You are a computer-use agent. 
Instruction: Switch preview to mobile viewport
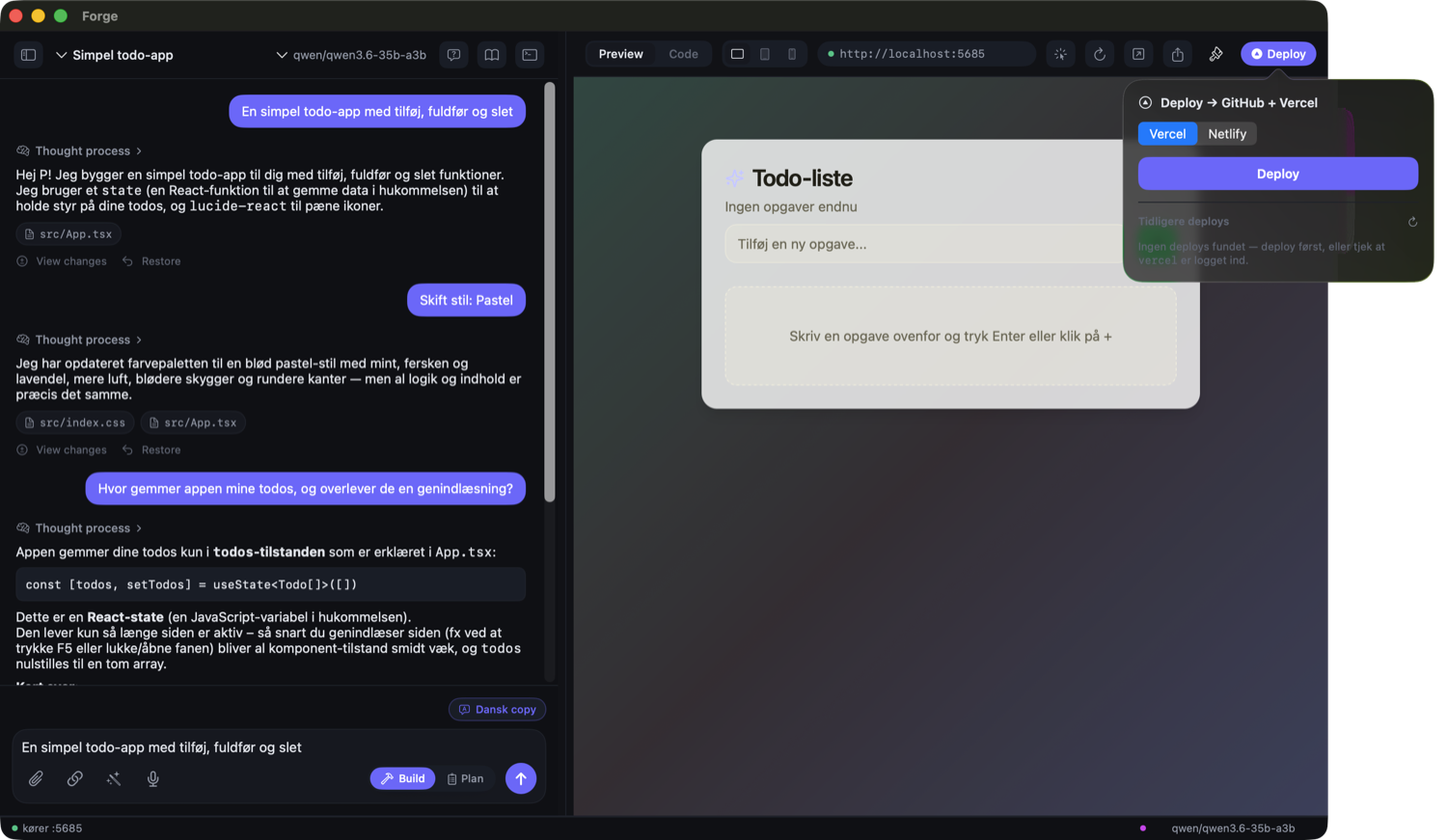click(x=792, y=54)
